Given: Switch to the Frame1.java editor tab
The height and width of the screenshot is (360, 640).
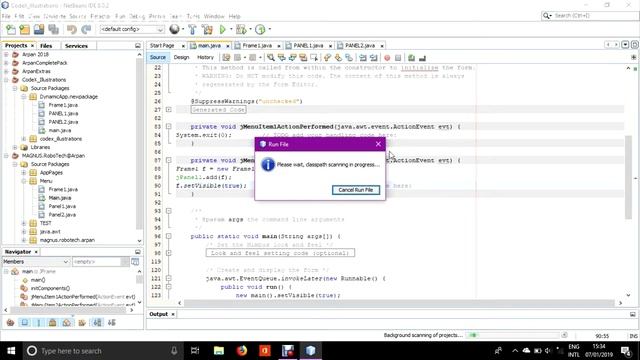Looking at the screenshot, I should click(x=257, y=46).
